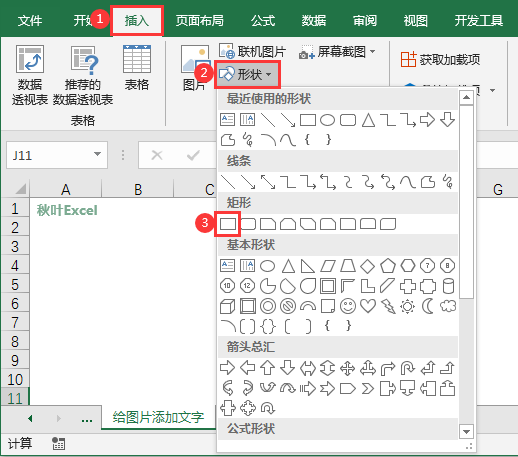This screenshot has height=457, width=518.
Task: Select the donut ring shape
Action: 268,306
